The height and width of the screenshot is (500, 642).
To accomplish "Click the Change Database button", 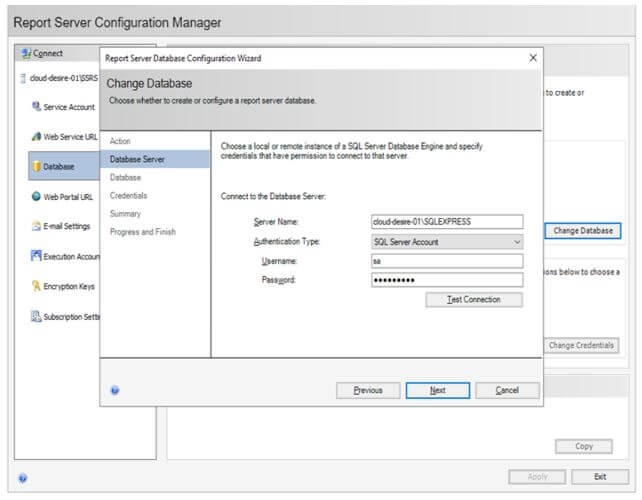I will coord(583,231).
